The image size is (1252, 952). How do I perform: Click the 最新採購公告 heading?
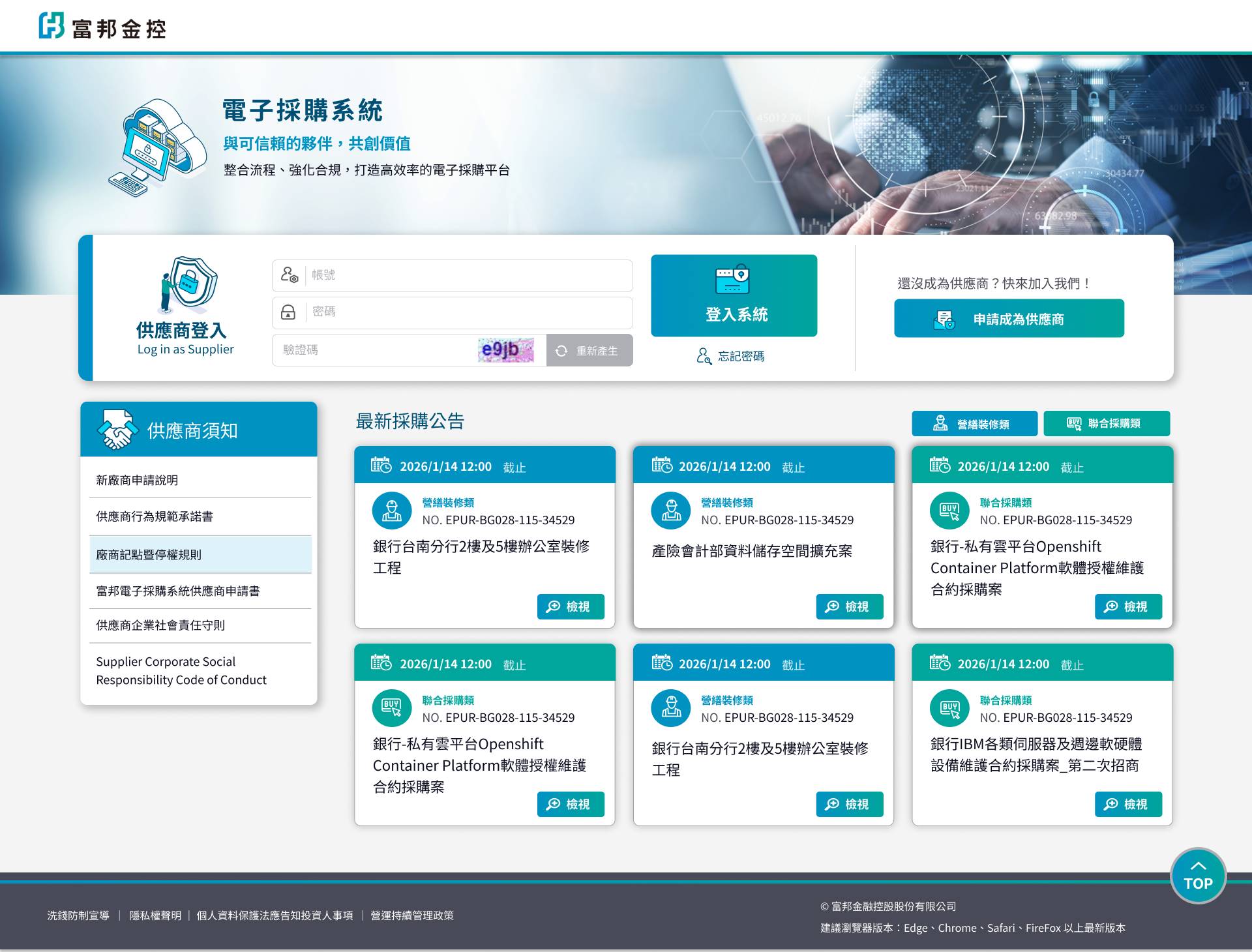(410, 421)
